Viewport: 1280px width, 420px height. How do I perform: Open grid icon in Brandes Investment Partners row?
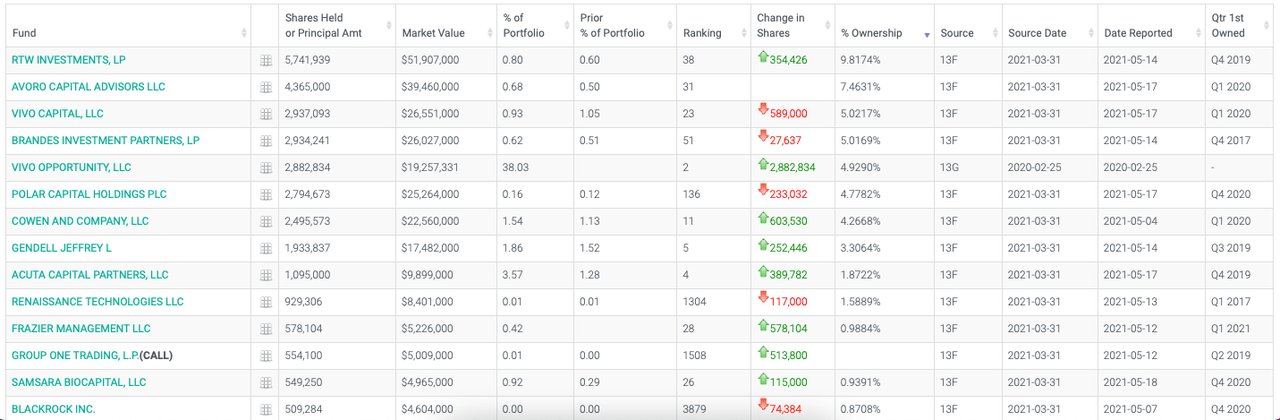pos(266,141)
